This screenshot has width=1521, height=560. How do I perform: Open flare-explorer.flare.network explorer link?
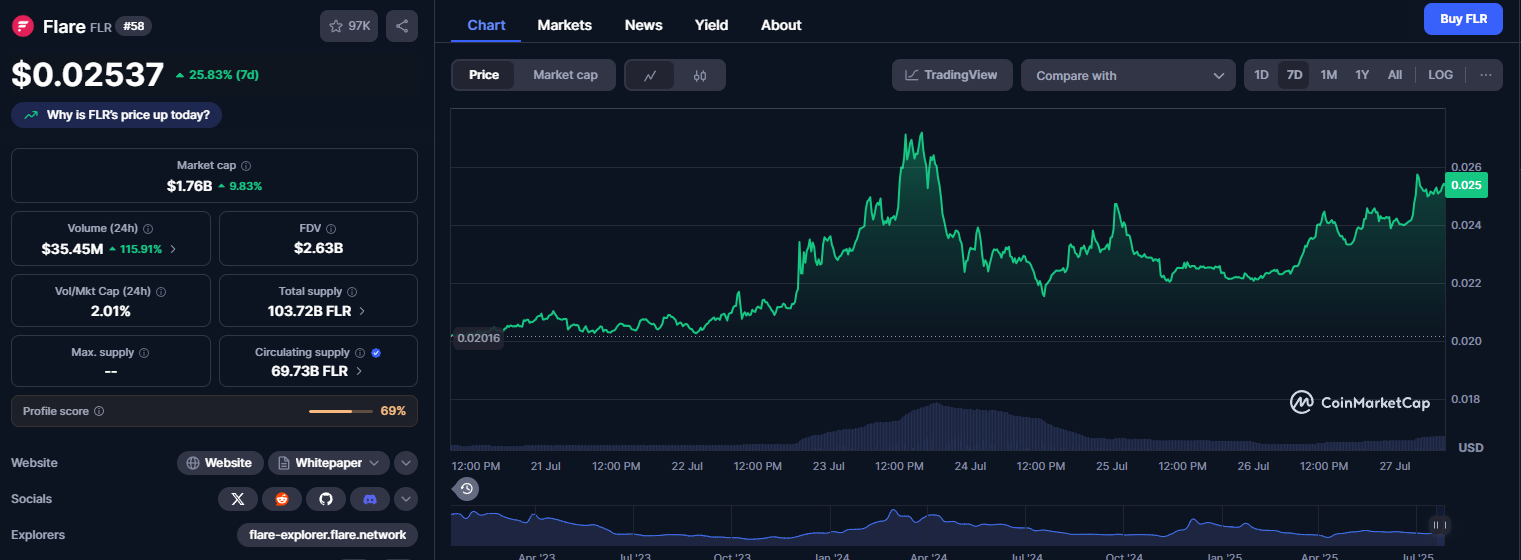point(327,535)
